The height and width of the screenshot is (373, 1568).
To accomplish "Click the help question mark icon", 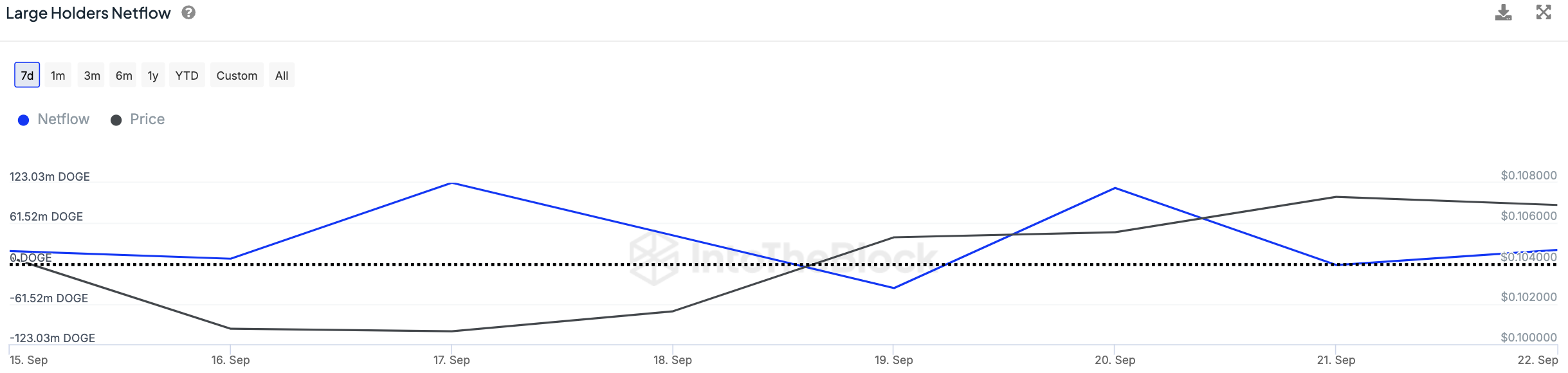I will coord(188,13).
